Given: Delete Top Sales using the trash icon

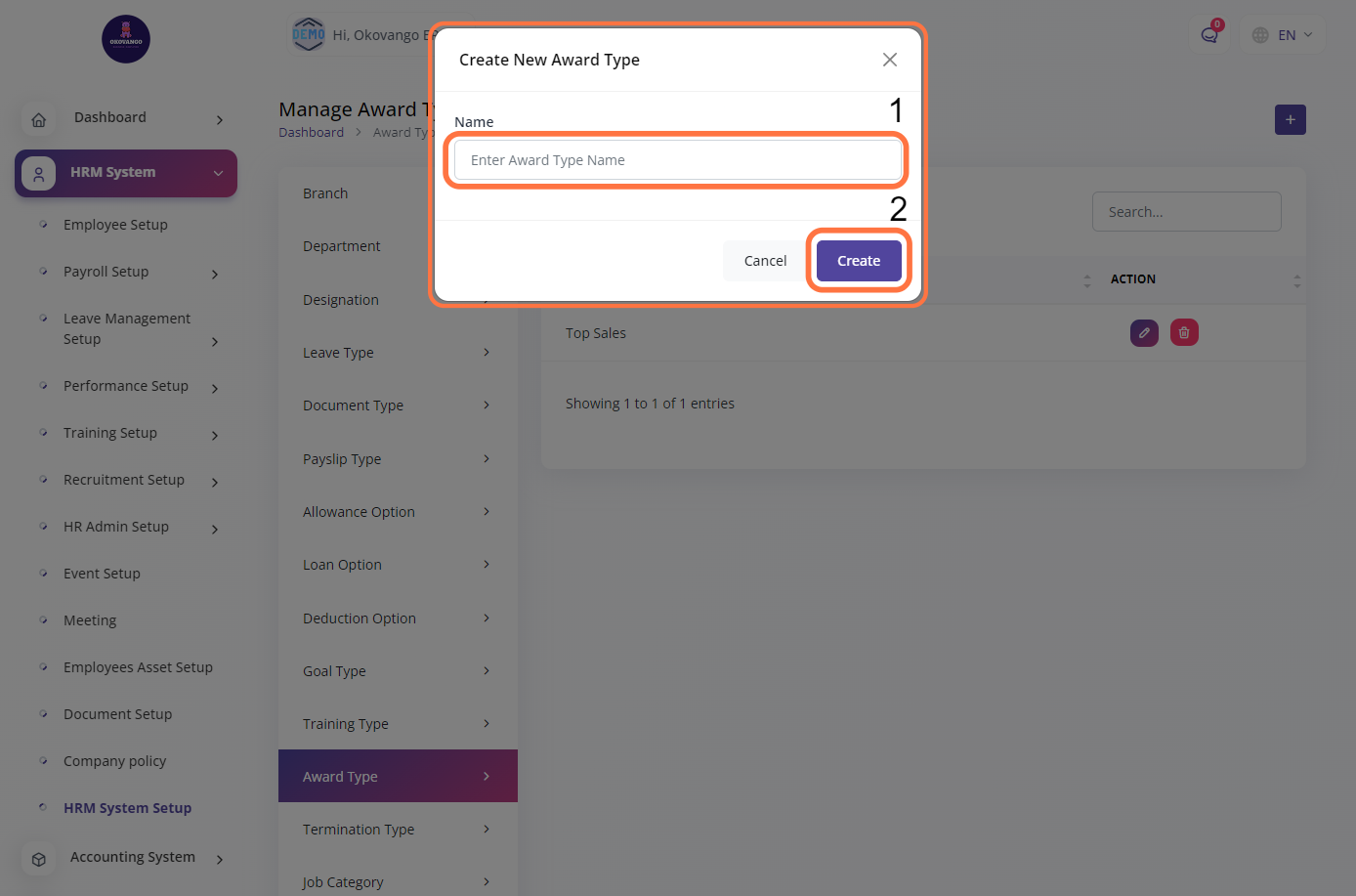Looking at the screenshot, I should (x=1184, y=333).
